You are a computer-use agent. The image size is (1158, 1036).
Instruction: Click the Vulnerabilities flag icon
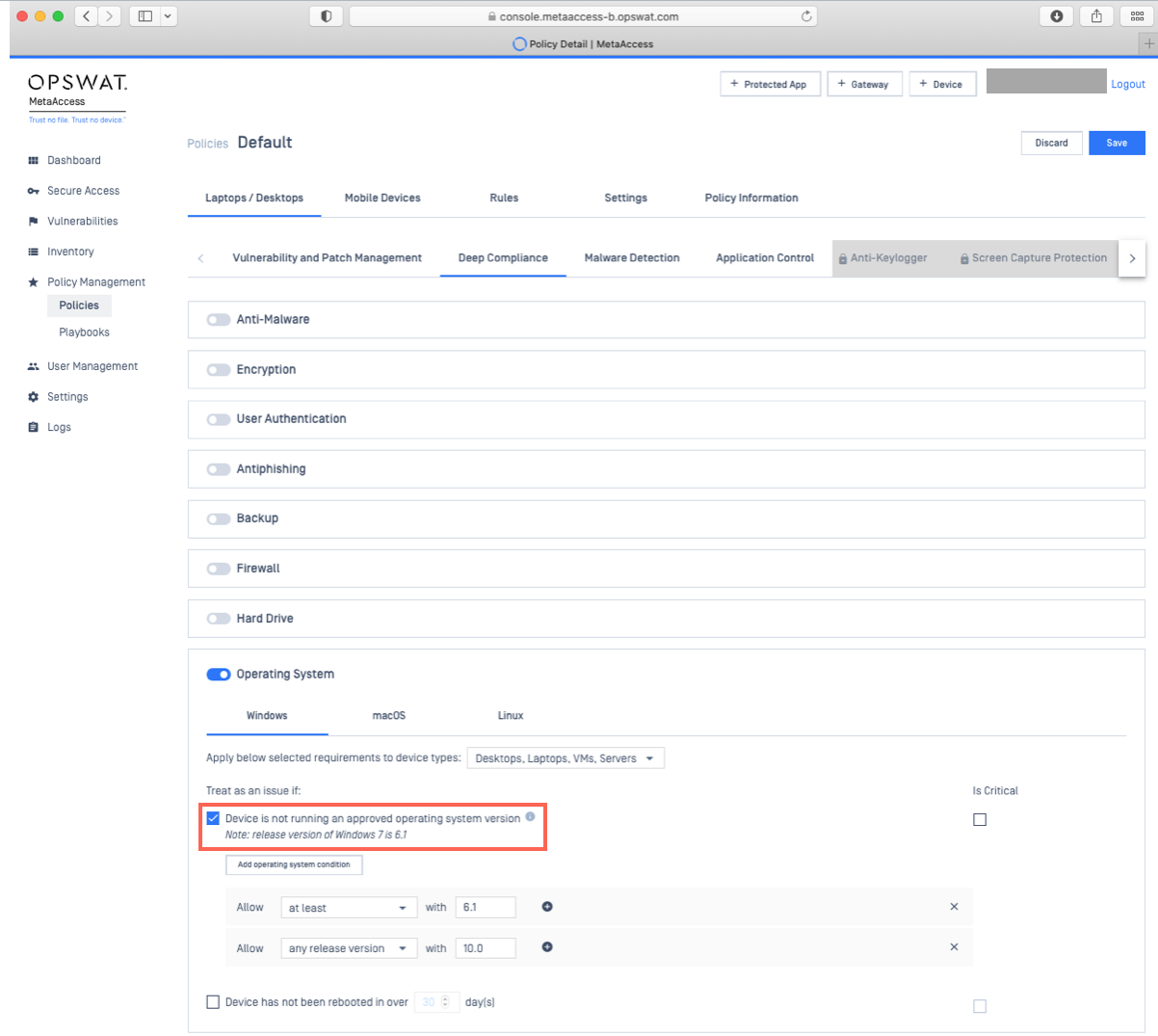(33, 222)
